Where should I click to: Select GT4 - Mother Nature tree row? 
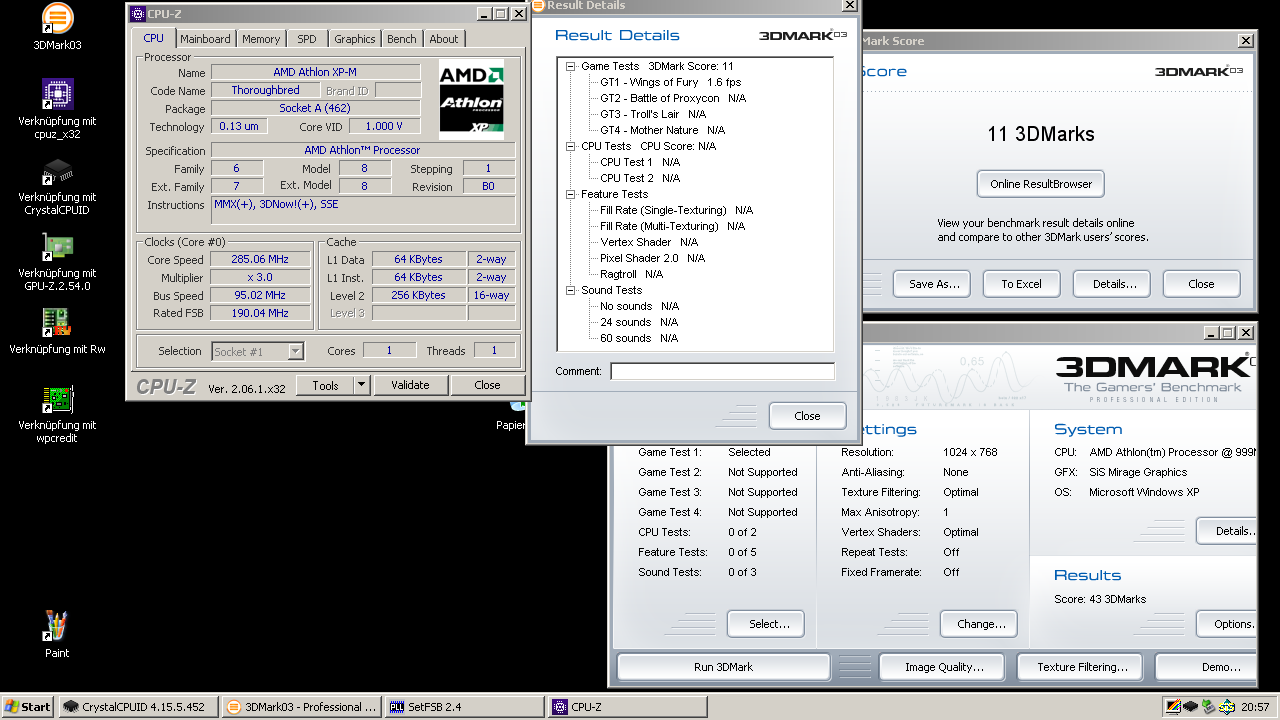[663, 130]
